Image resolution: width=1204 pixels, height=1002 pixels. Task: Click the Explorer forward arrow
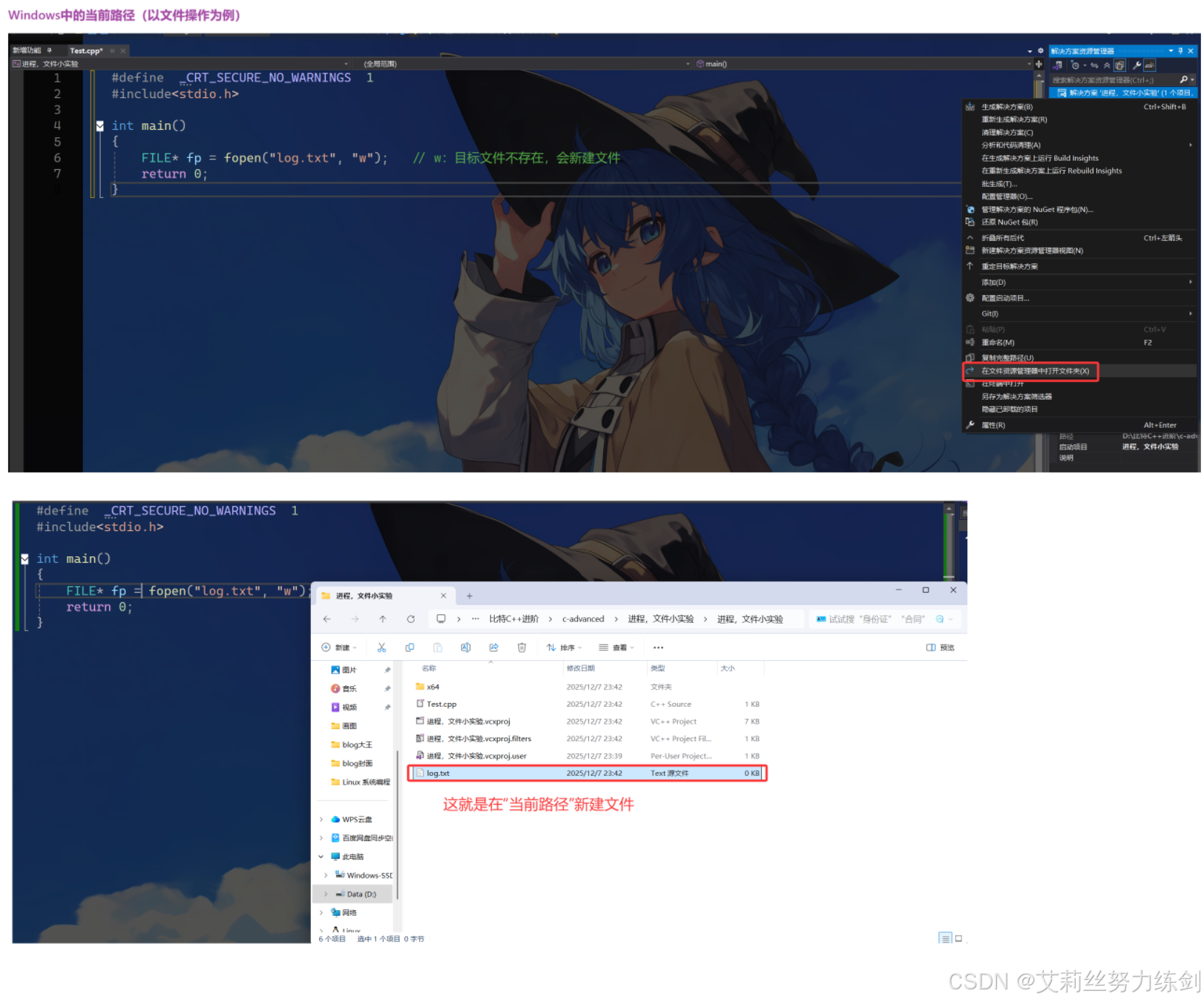355,619
